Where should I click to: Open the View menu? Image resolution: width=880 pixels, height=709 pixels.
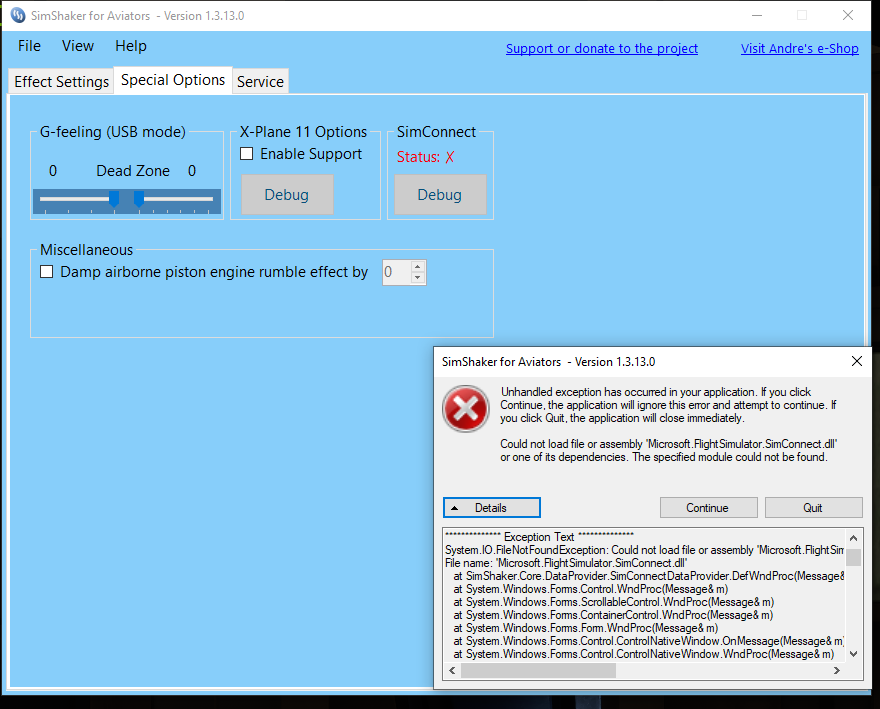pyautogui.click(x=77, y=46)
